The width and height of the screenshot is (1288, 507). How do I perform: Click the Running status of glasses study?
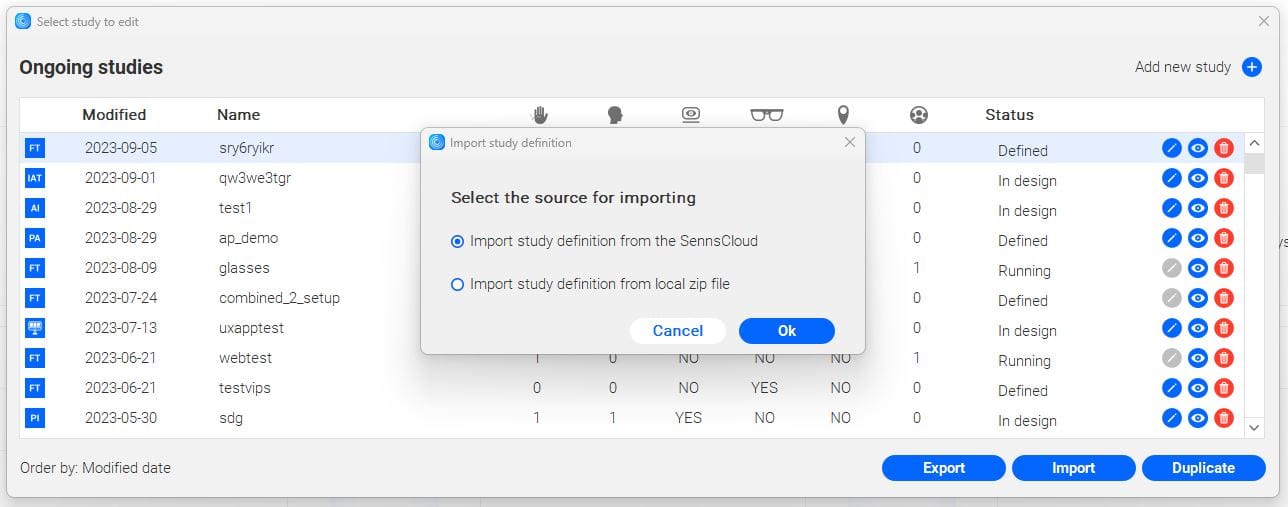1024,271
